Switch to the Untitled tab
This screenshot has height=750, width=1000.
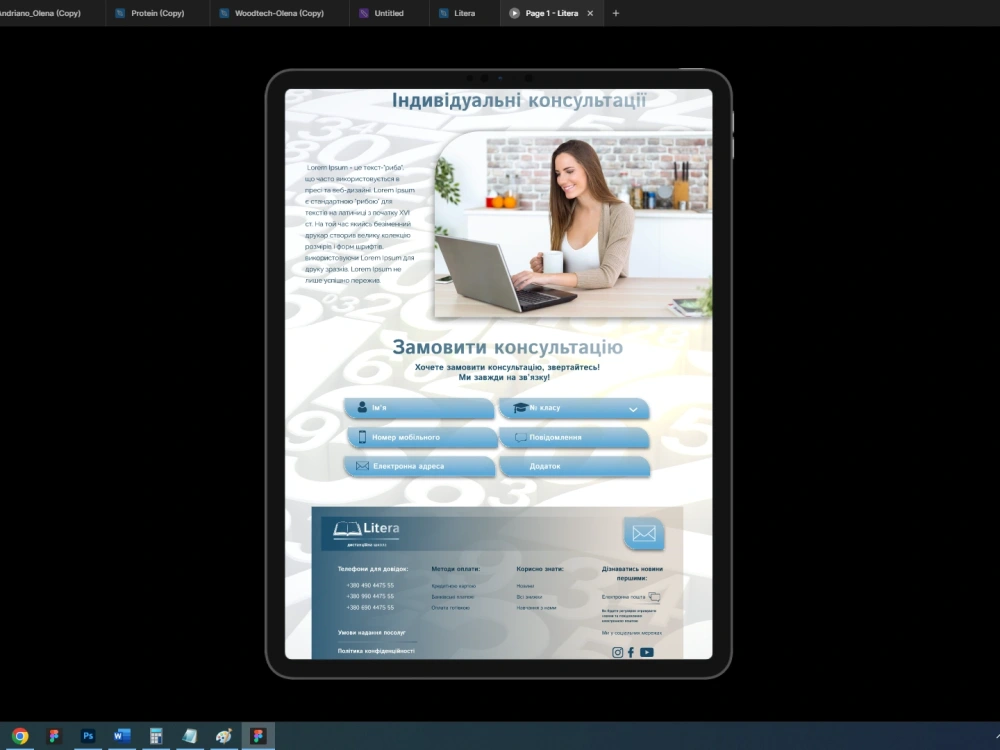click(389, 13)
